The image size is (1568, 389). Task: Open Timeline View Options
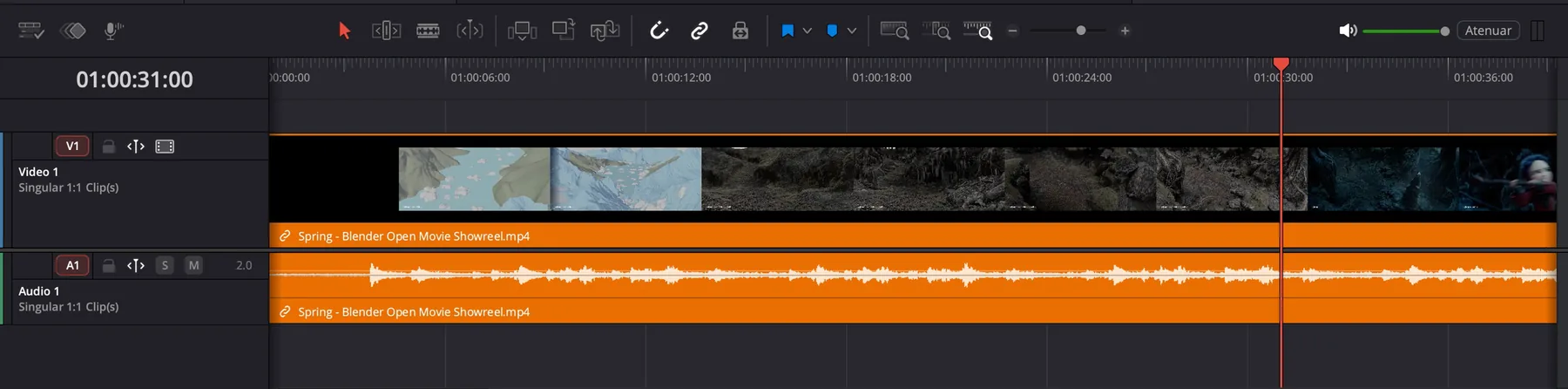point(30,31)
